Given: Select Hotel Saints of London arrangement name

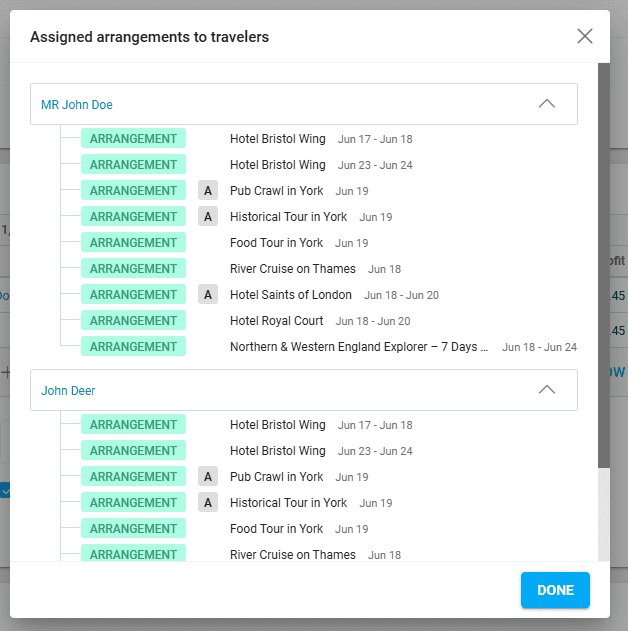Looking at the screenshot, I should [x=291, y=295].
